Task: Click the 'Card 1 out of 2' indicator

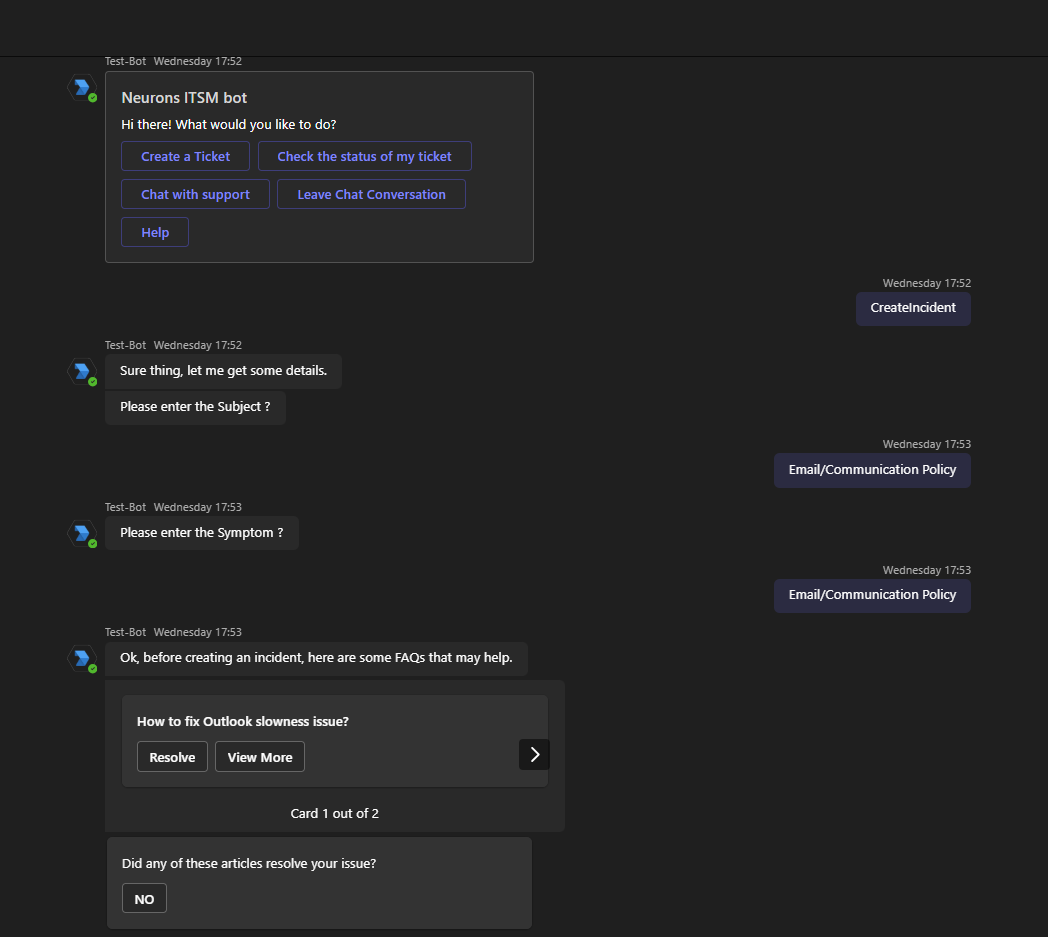Action: (x=334, y=813)
